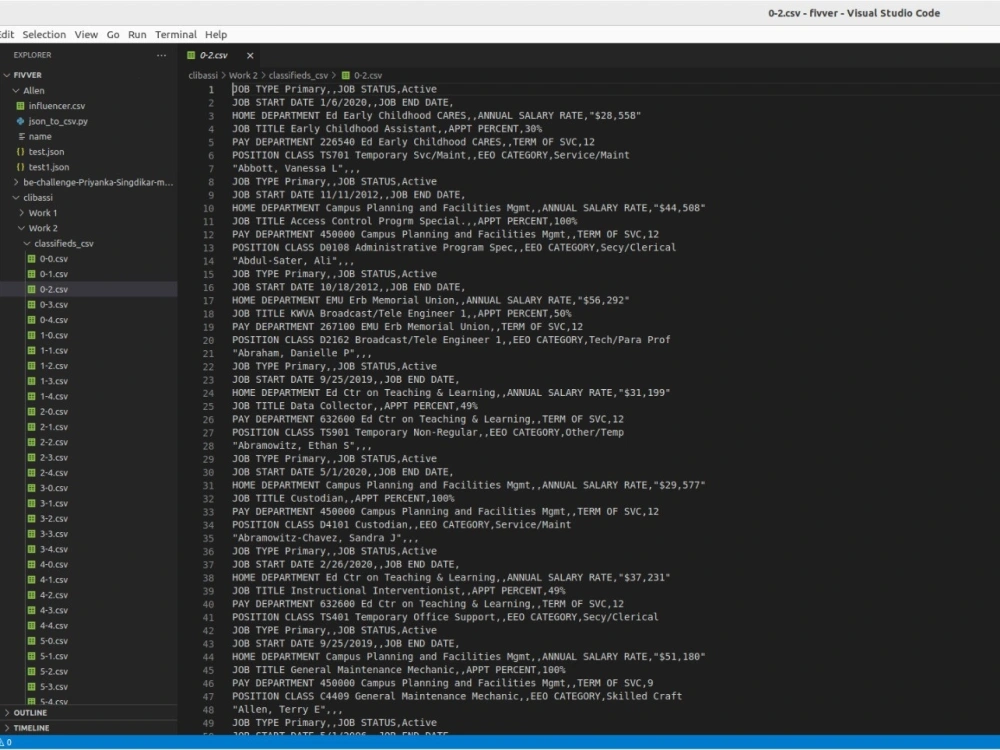Click line number 14 in the gutter

click(x=209, y=261)
